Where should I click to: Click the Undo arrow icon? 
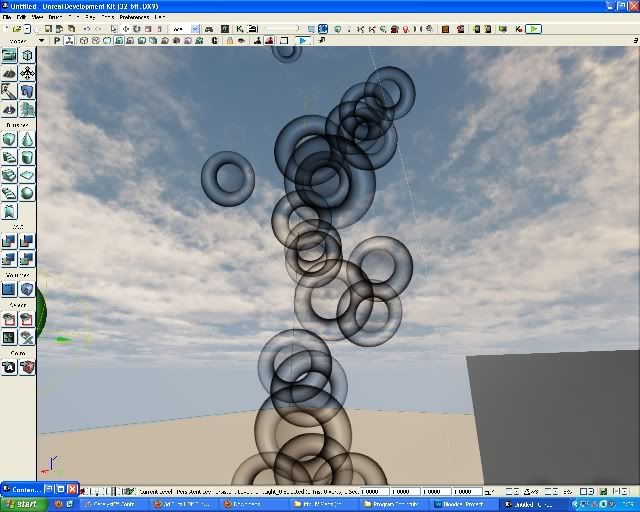pyautogui.click(x=87, y=29)
